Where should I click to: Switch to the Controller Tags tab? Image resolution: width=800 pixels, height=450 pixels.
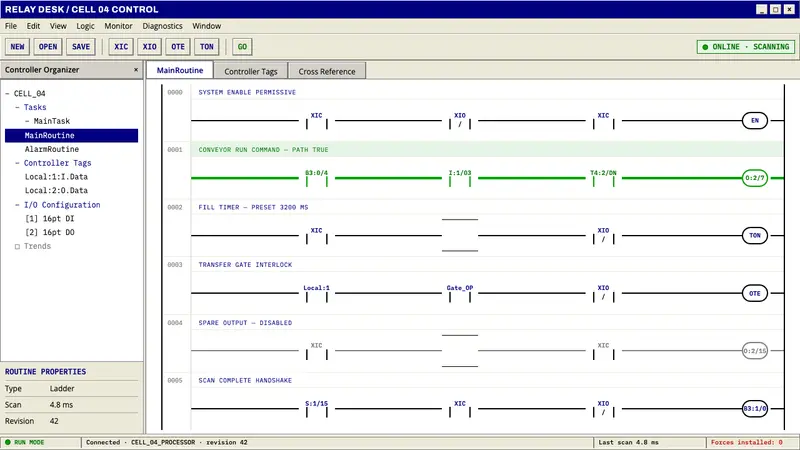251,71
